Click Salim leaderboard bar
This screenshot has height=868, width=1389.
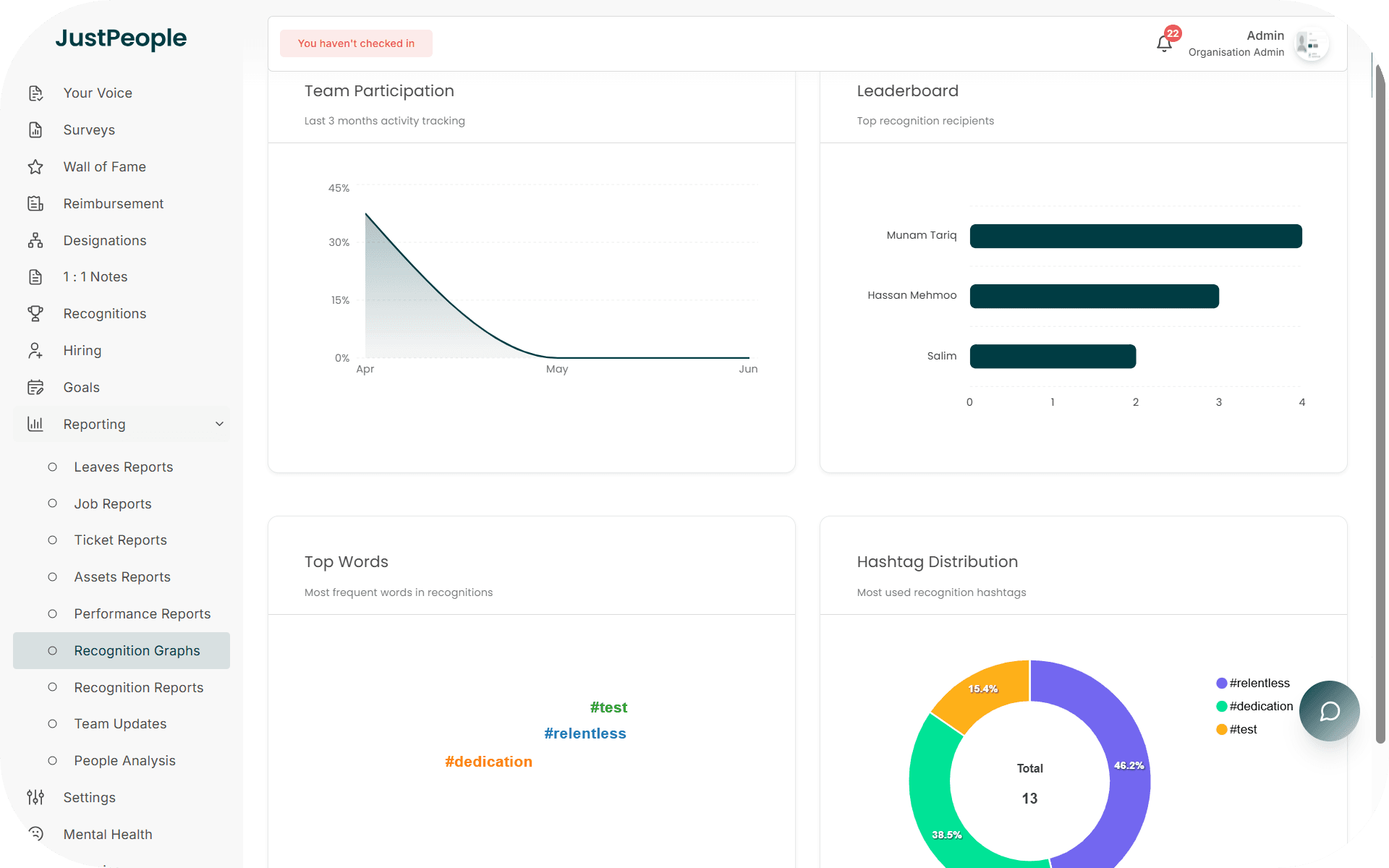point(1053,357)
